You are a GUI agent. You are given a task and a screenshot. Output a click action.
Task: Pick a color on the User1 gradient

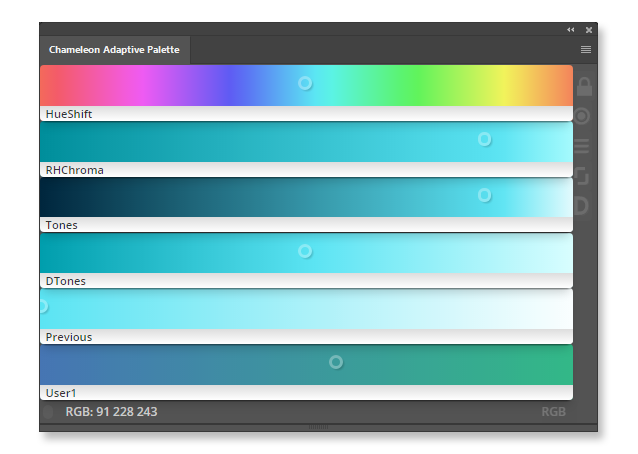[x=306, y=365]
